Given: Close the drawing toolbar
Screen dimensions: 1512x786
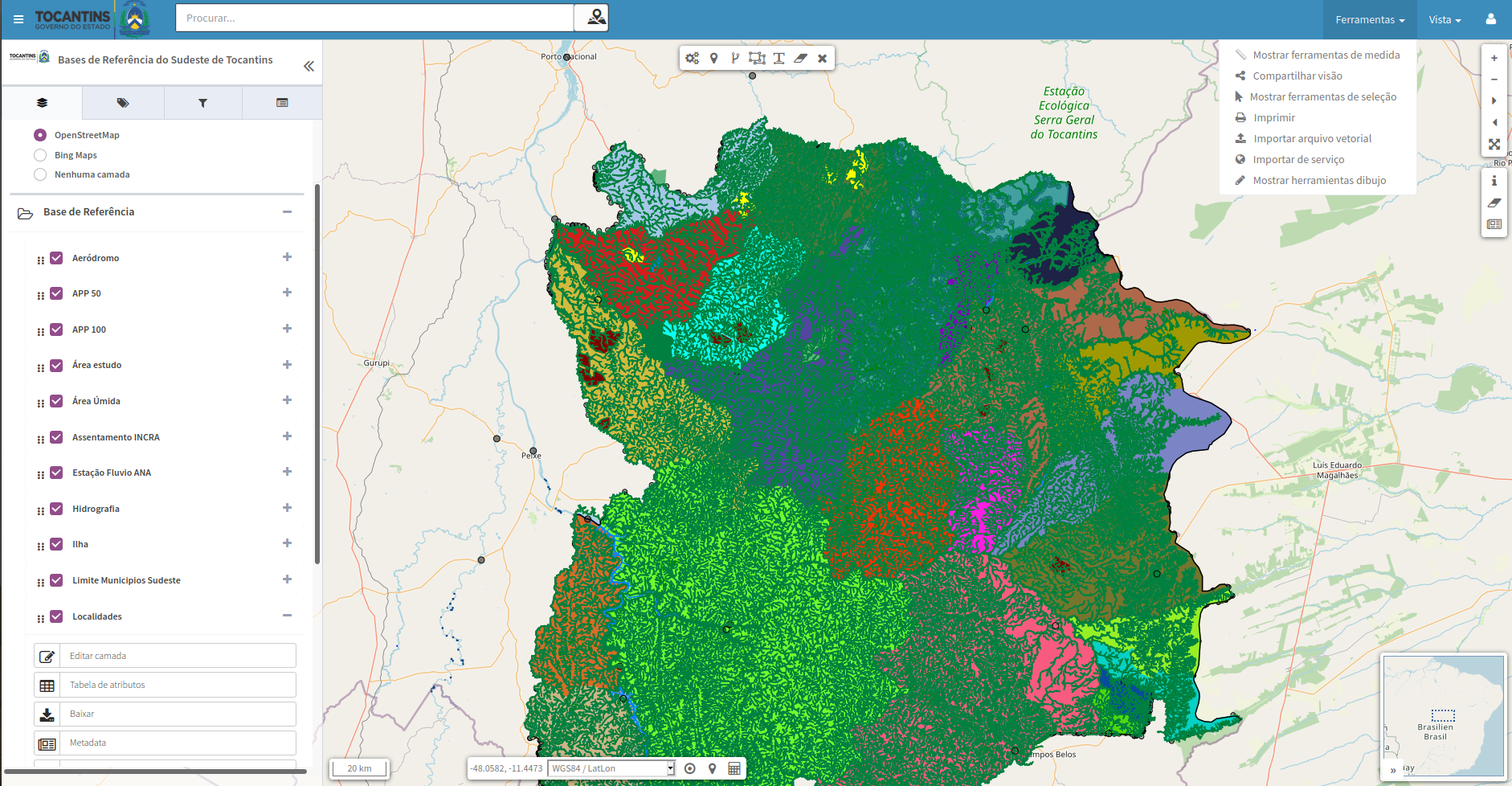Looking at the screenshot, I should coord(822,59).
